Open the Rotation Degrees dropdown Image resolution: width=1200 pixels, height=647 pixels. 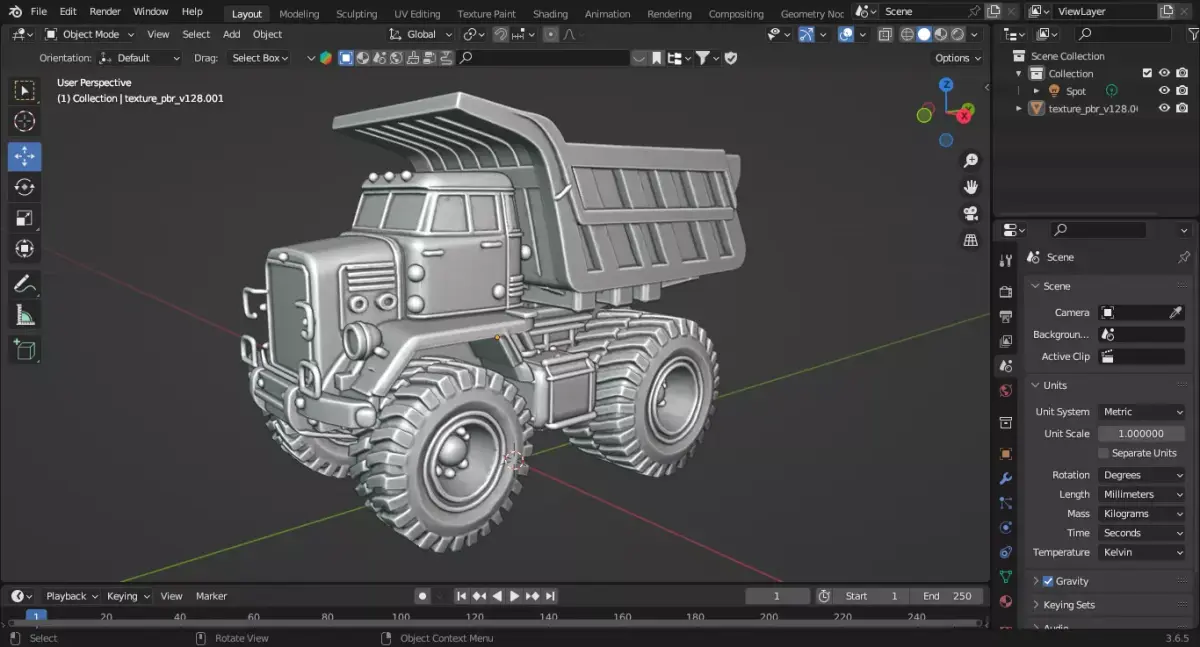[x=1141, y=475]
